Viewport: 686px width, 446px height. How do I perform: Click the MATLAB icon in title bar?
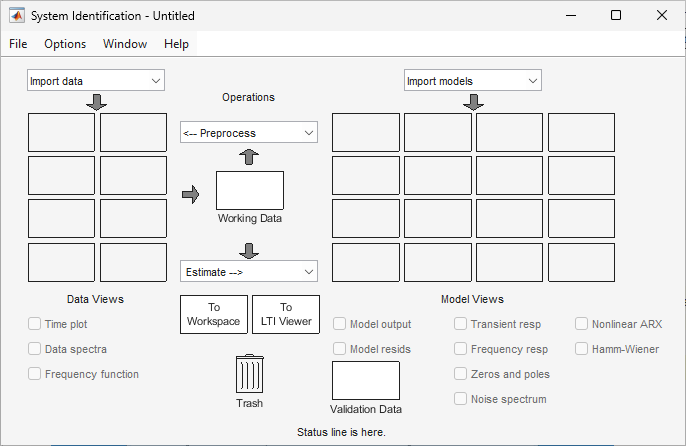[x=17, y=16]
